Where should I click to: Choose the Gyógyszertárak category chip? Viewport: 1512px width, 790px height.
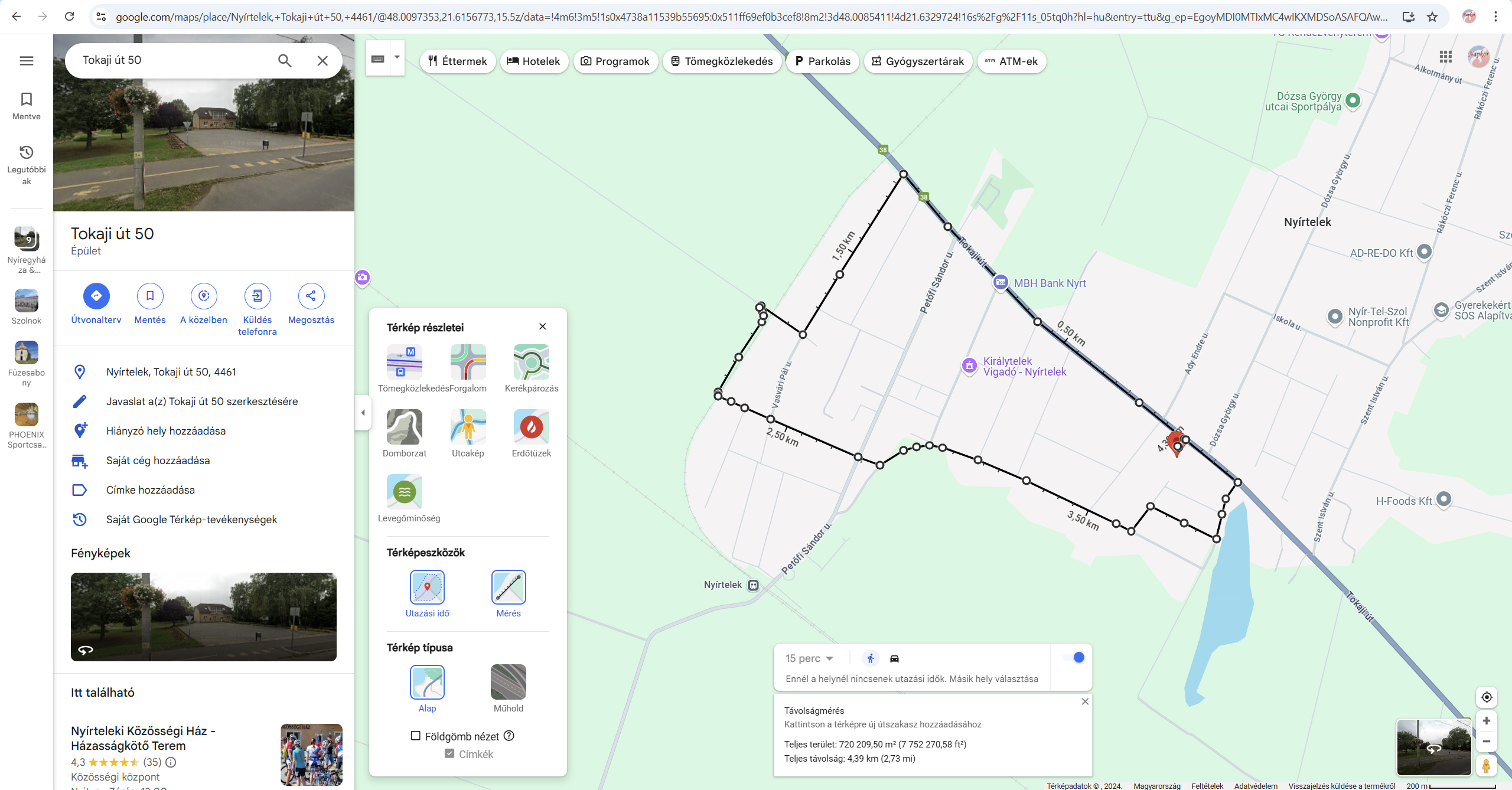coord(918,61)
